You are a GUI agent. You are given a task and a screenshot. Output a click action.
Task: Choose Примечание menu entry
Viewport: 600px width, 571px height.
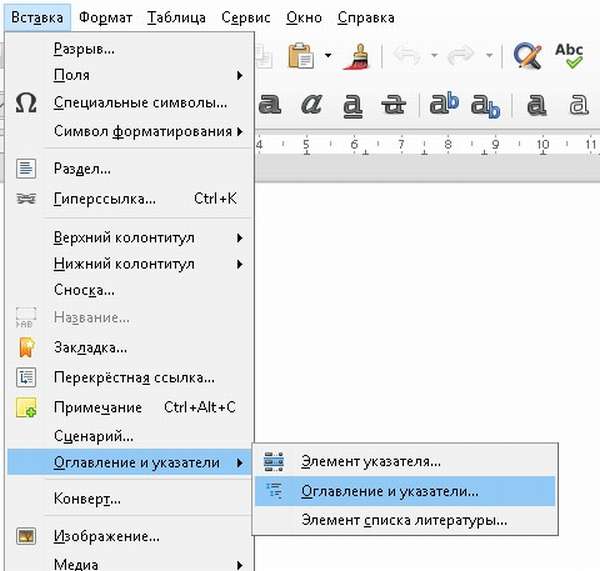129,407
